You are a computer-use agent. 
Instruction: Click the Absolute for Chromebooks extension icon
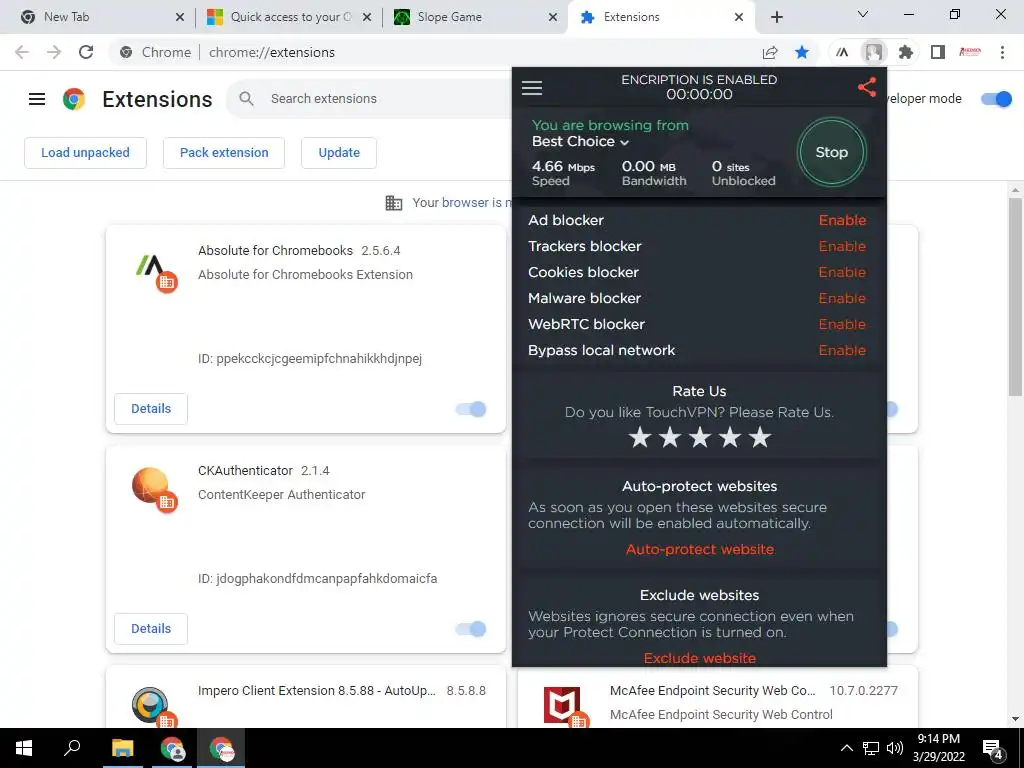coord(155,271)
